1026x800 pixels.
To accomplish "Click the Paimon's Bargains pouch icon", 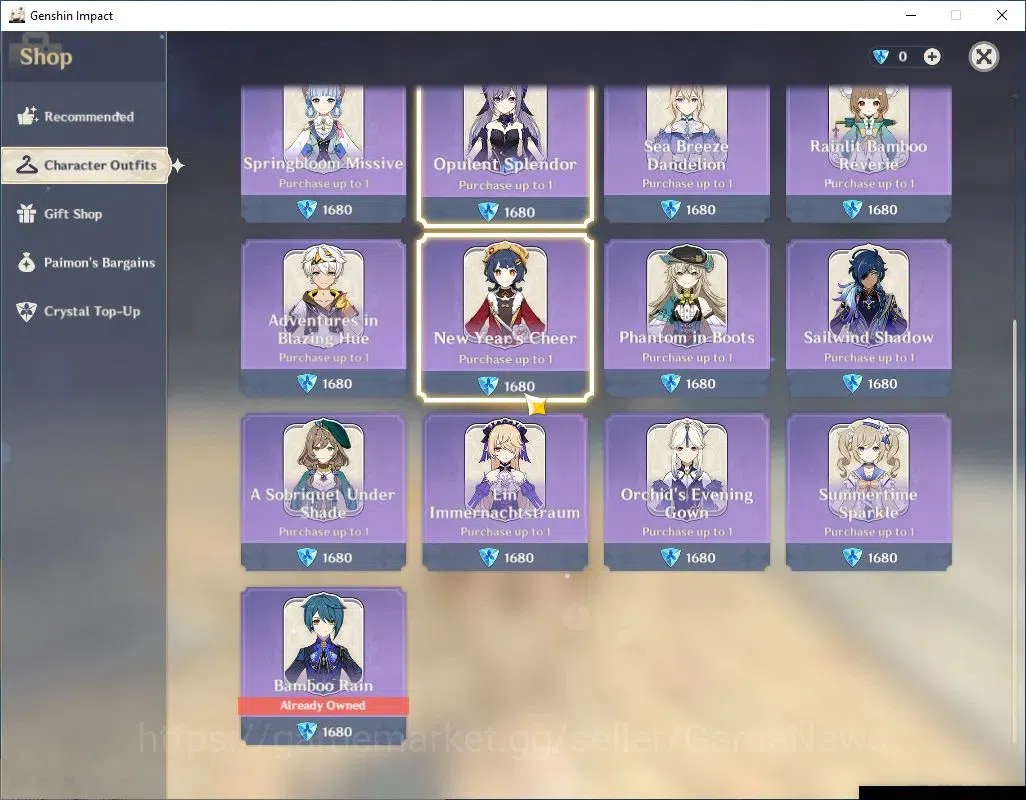I will click(x=26, y=262).
